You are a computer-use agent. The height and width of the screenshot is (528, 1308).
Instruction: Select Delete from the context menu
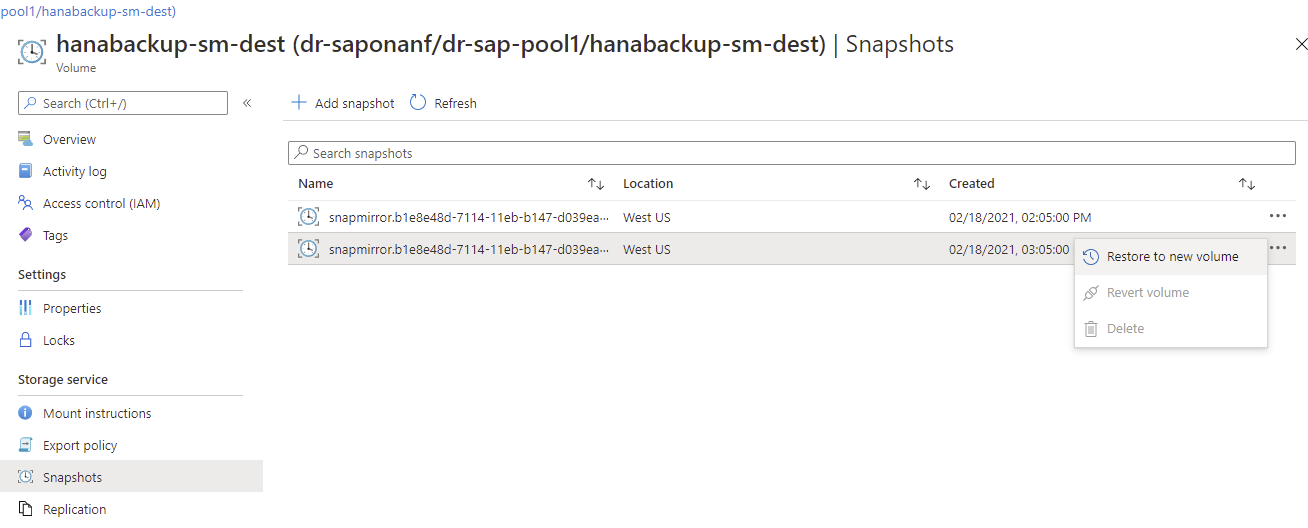(1125, 329)
